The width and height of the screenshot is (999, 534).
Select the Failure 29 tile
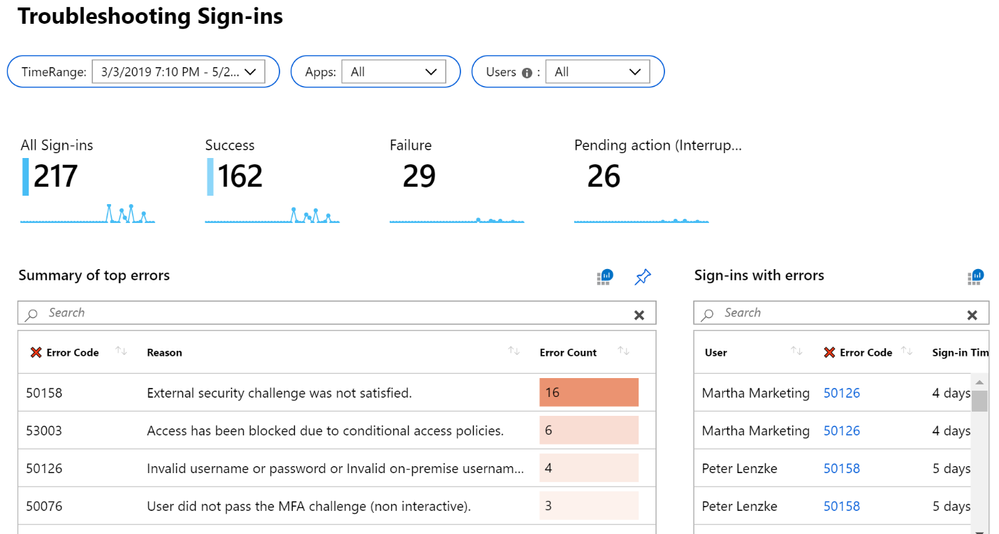[456, 180]
